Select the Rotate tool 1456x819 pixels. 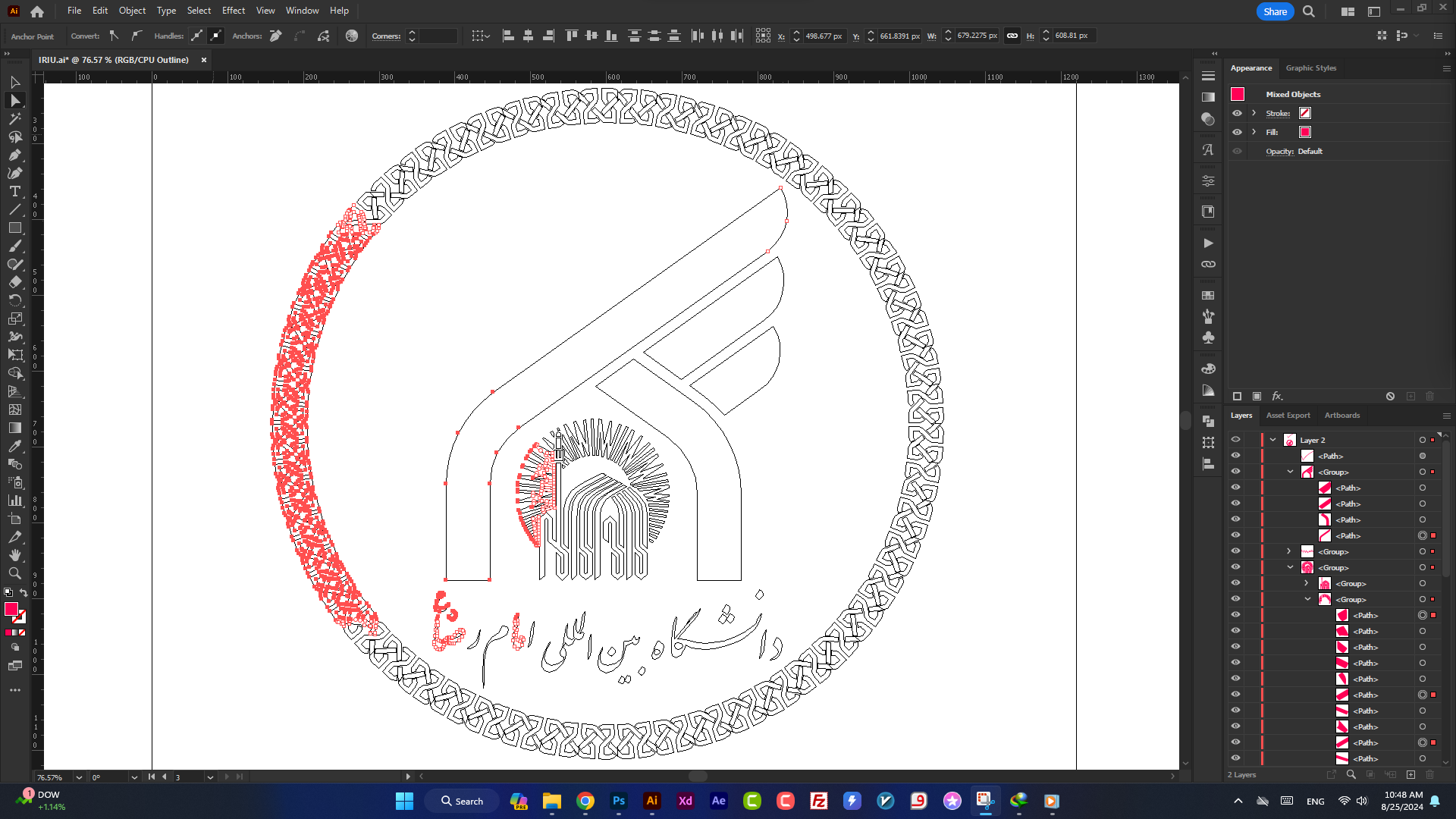(x=15, y=300)
